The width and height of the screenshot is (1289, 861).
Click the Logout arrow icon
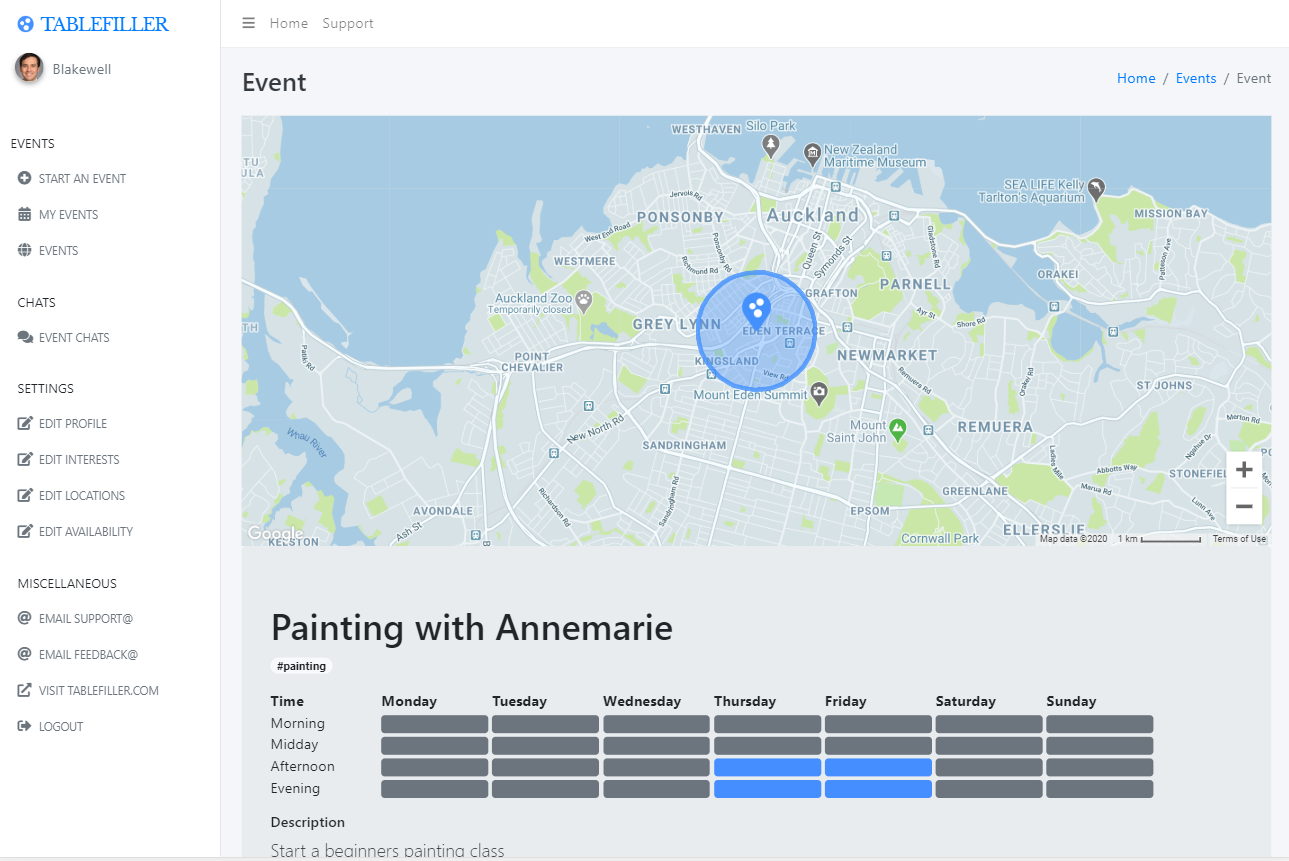(x=25, y=726)
